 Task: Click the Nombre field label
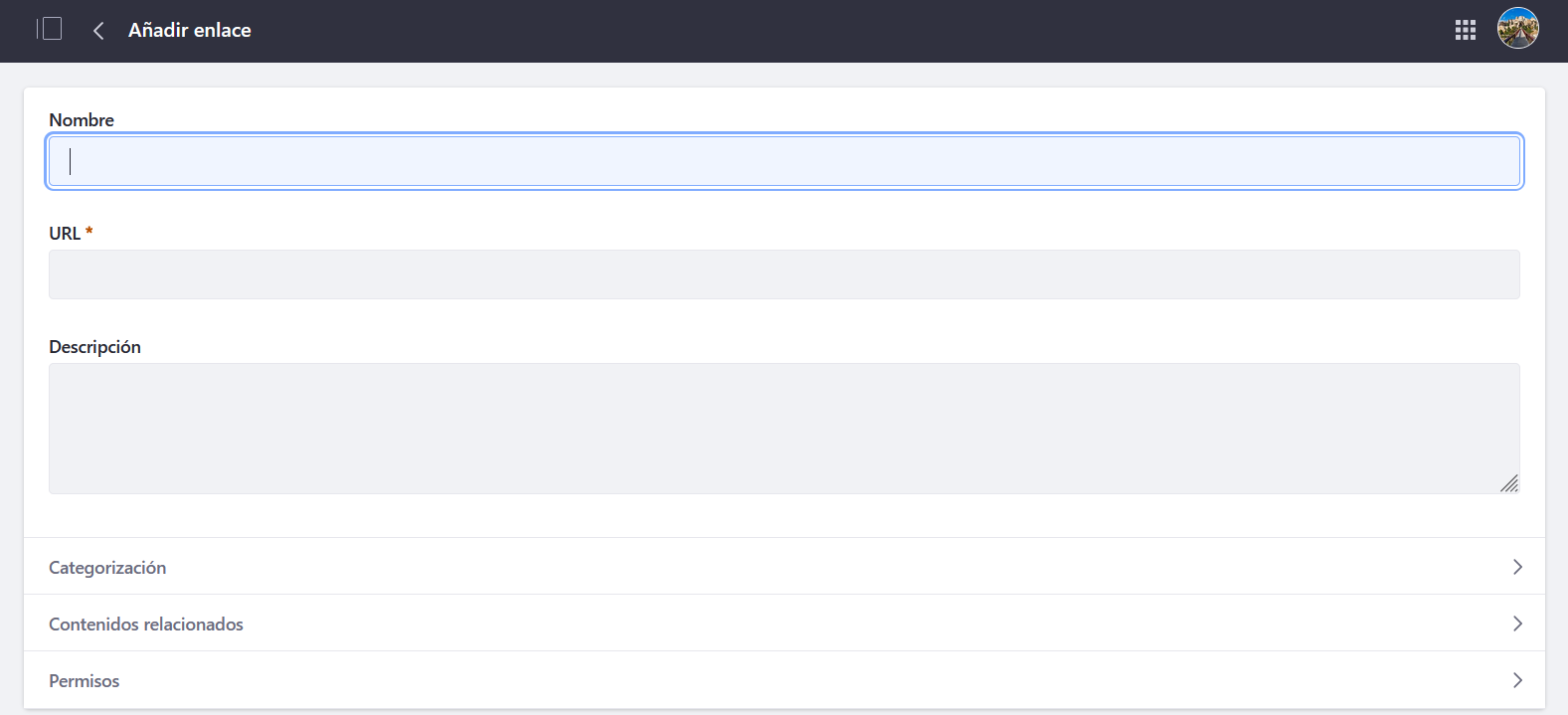82,120
